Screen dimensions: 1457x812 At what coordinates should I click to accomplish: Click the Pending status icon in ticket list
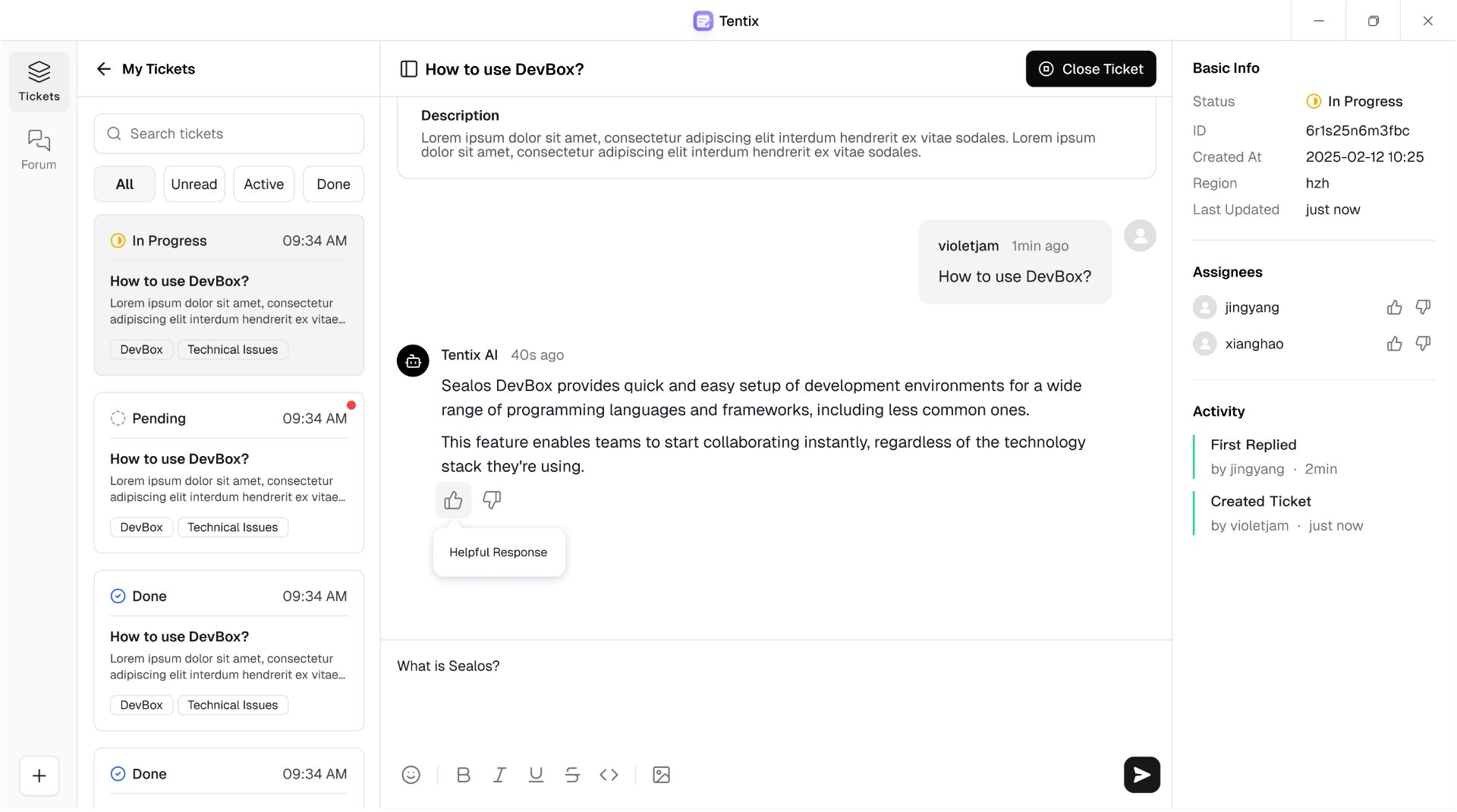pos(118,418)
